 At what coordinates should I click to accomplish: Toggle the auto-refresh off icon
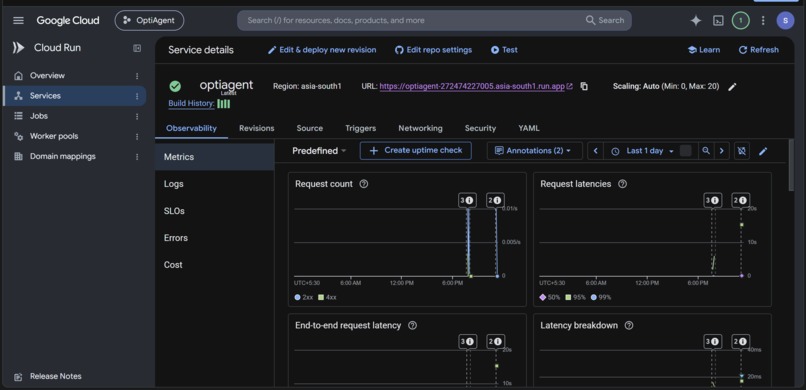(x=742, y=151)
